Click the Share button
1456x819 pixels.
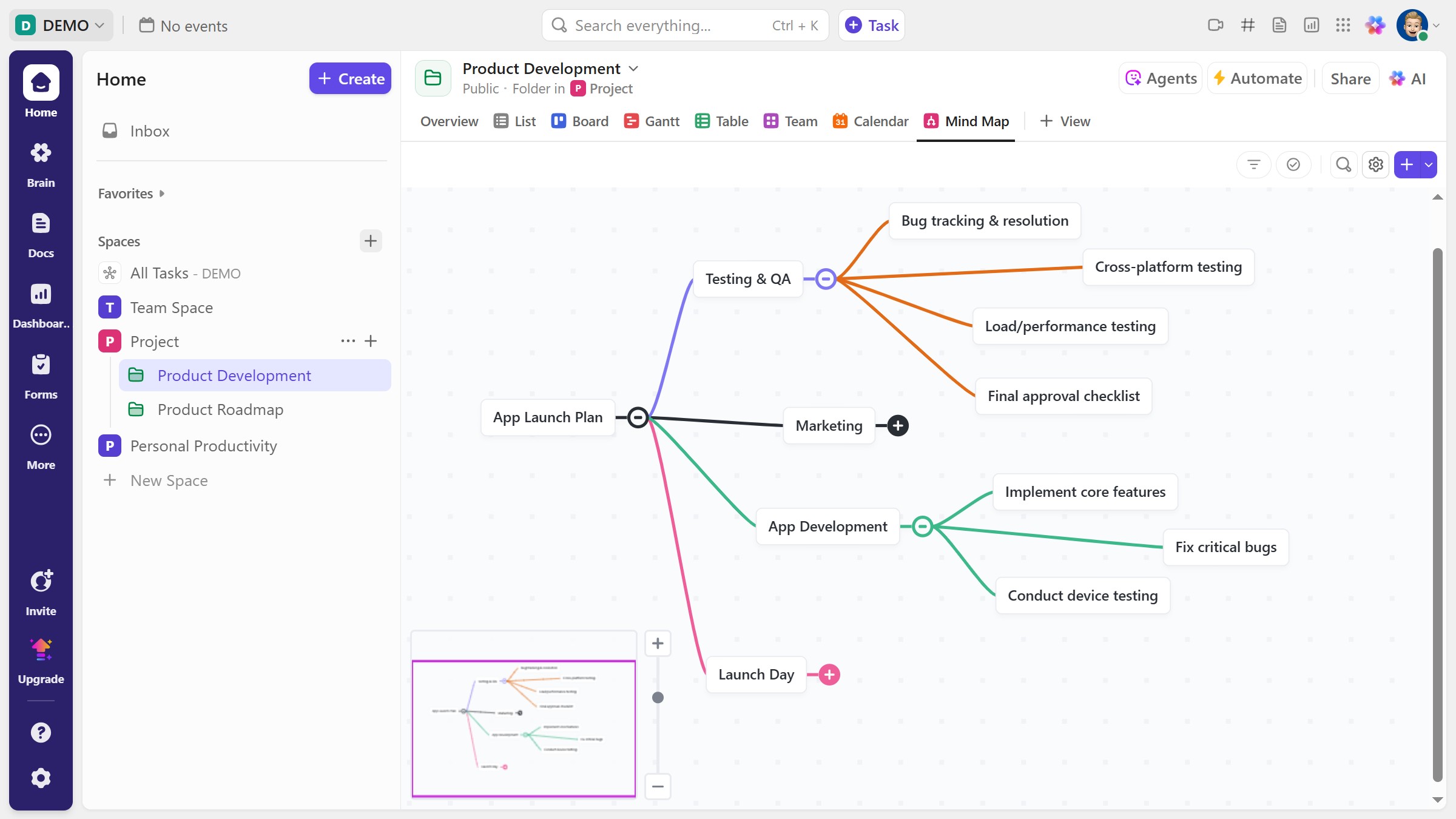[1349, 78]
